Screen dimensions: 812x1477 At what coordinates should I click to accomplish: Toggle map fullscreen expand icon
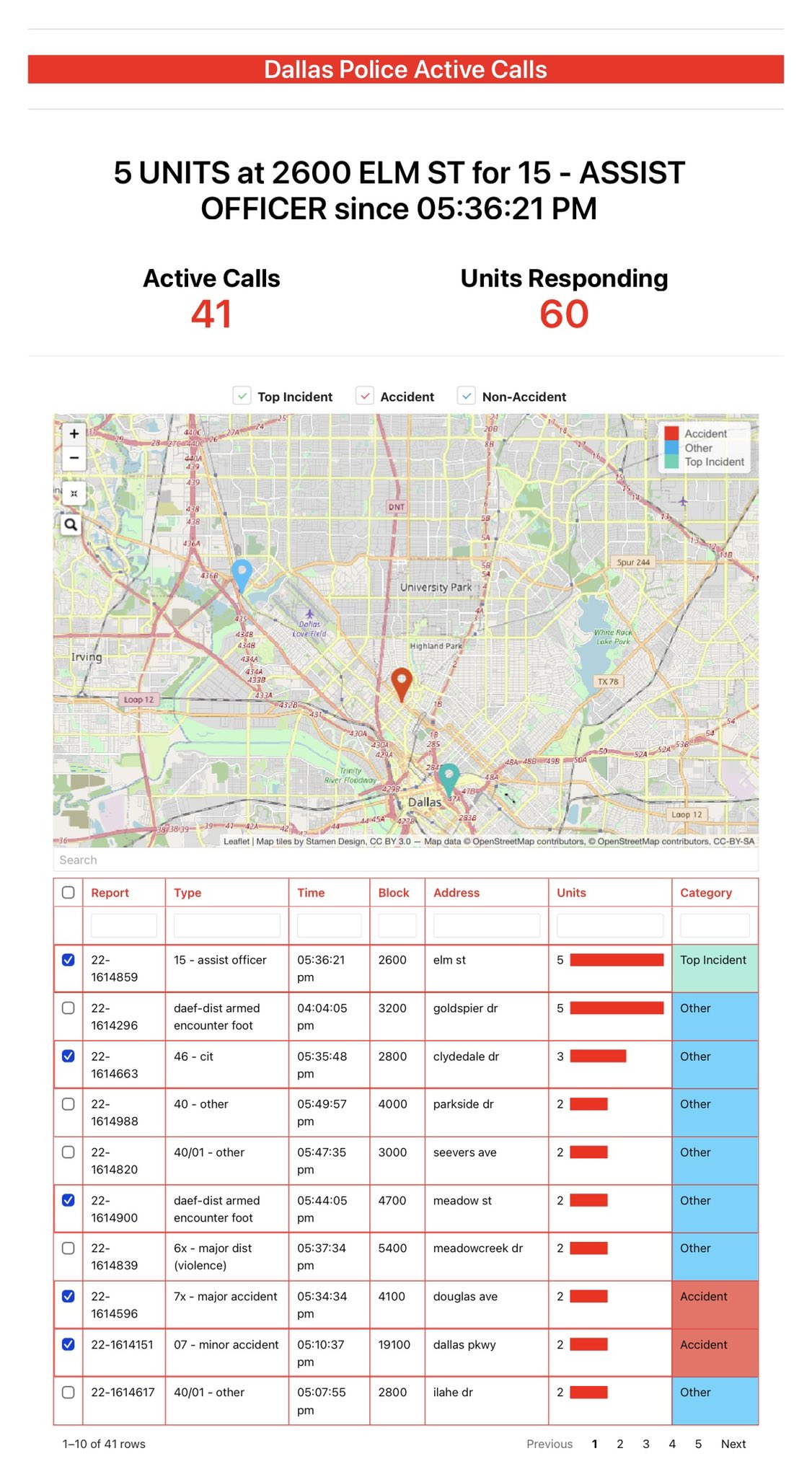pos(74,493)
